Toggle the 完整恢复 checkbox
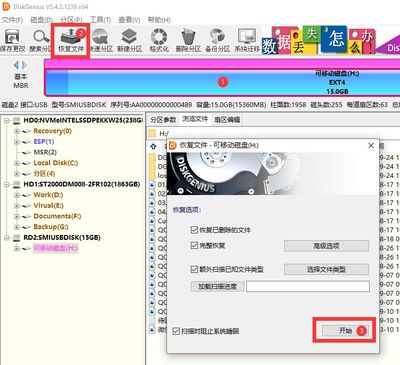This screenshot has height=365, width=400. [194, 245]
